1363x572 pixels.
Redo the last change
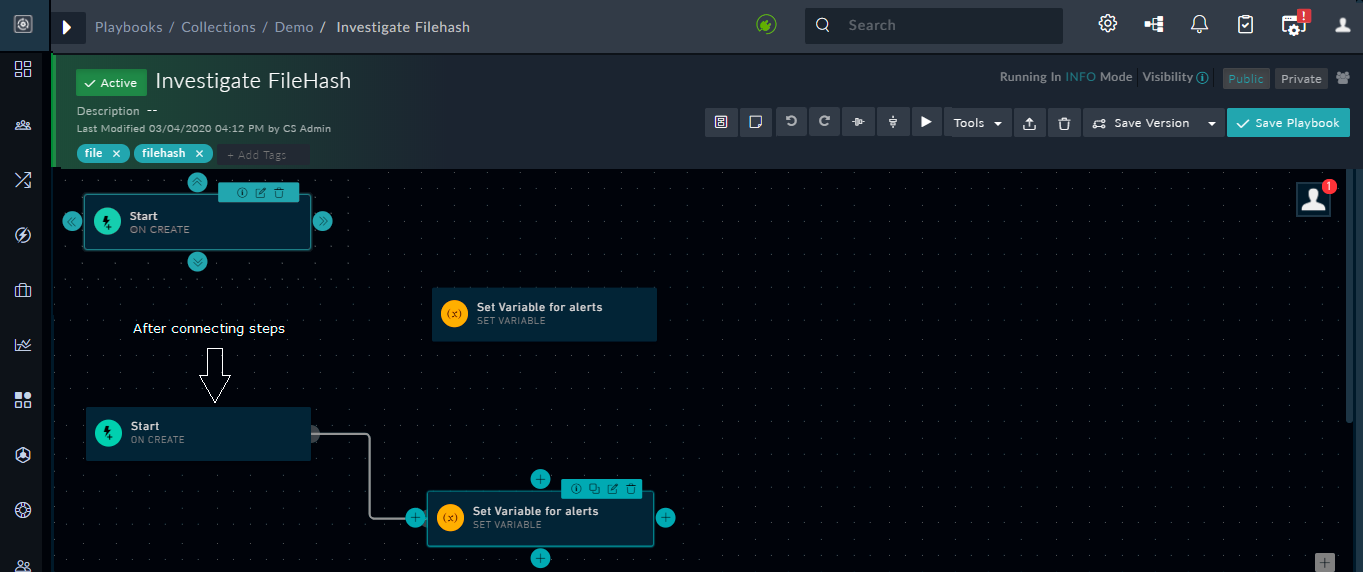pos(824,122)
